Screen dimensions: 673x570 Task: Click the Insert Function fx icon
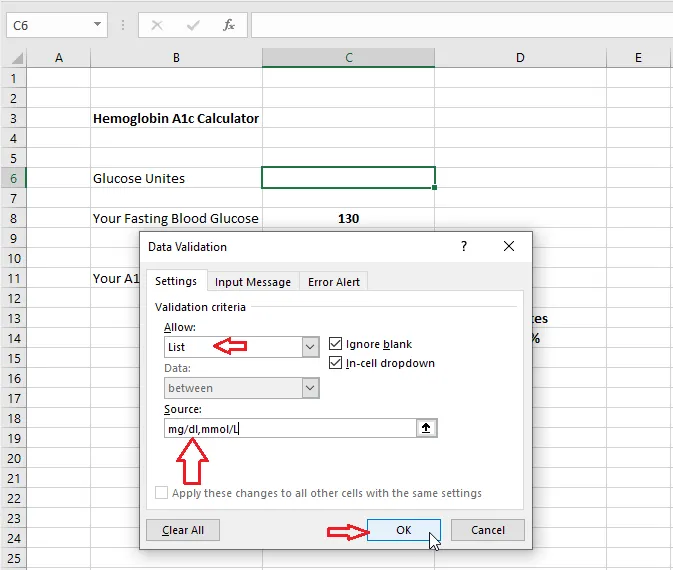coord(229,25)
